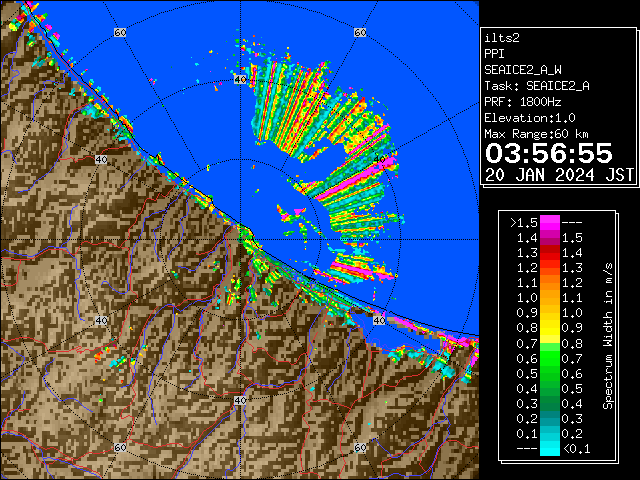Click the 60 km ring label in northwest sea area
This screenshot has width=640, height=480.
coord(120,32)
